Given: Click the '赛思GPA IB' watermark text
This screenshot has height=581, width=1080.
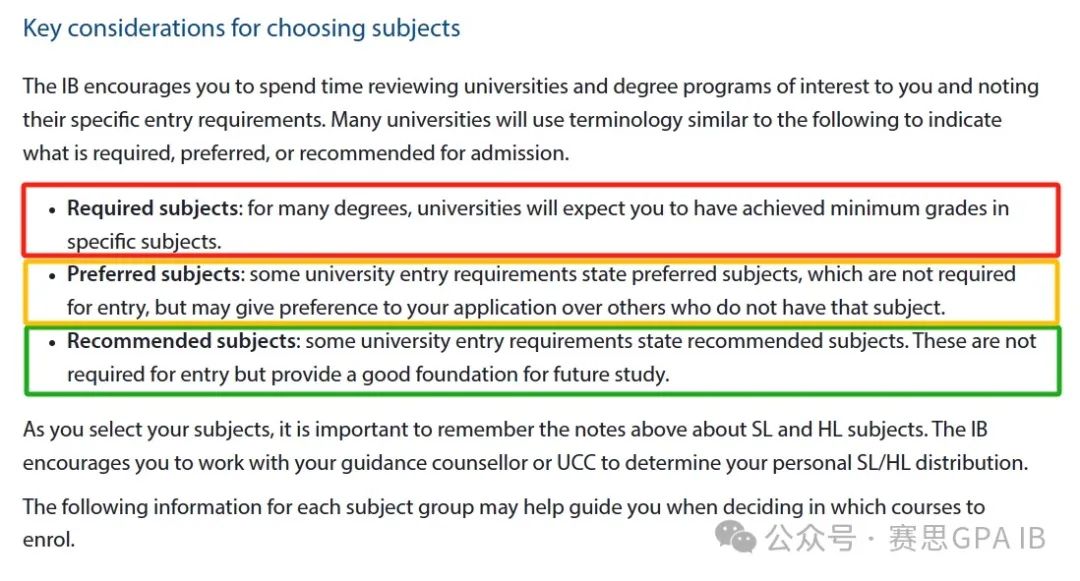Looking at the screenshot, I should (x=967, y=538).
